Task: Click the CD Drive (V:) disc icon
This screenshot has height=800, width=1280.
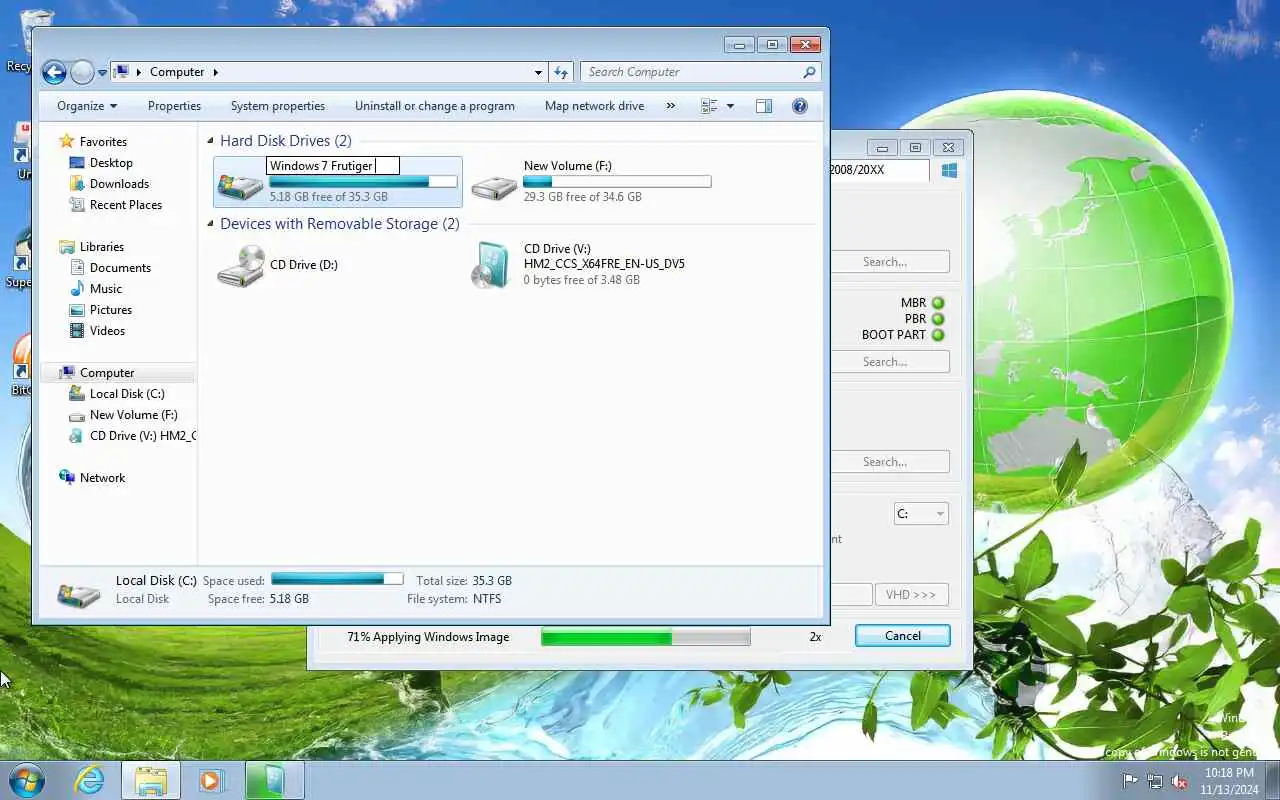Action: 492,266
